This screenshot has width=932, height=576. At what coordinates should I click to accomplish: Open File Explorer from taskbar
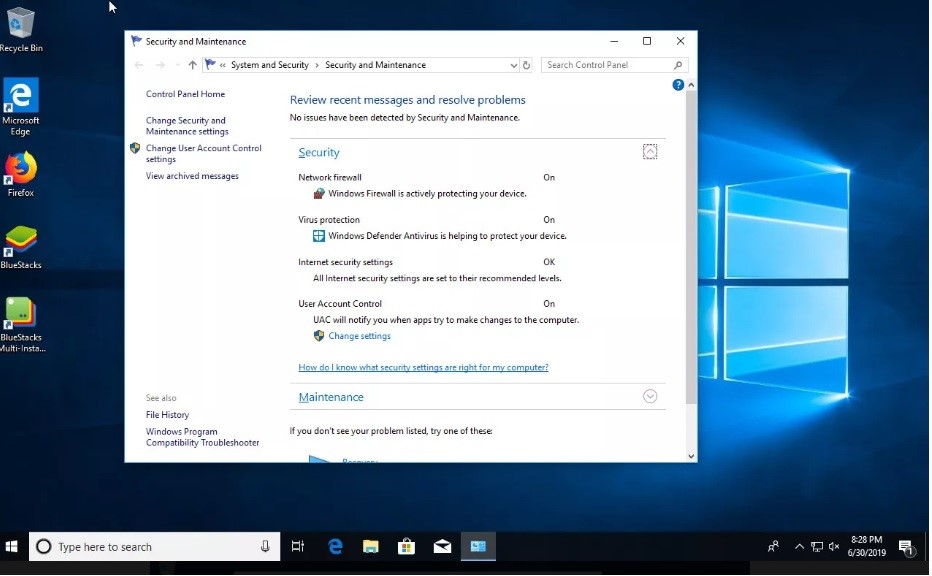click(x=371, y=546)
